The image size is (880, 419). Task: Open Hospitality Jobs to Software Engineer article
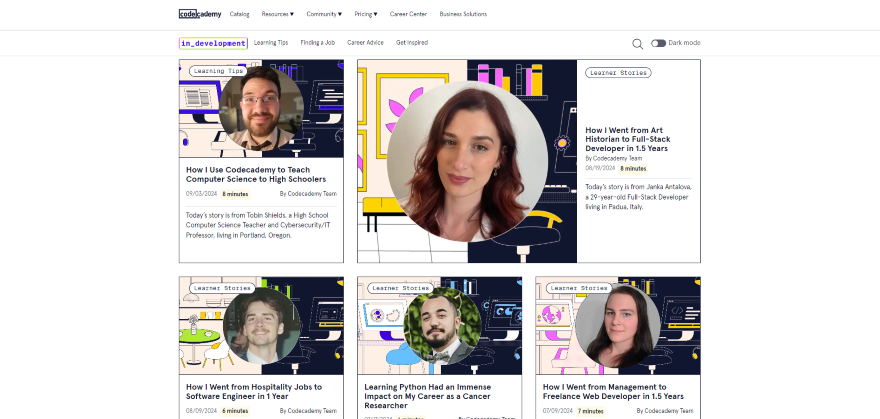coord(254,392)
